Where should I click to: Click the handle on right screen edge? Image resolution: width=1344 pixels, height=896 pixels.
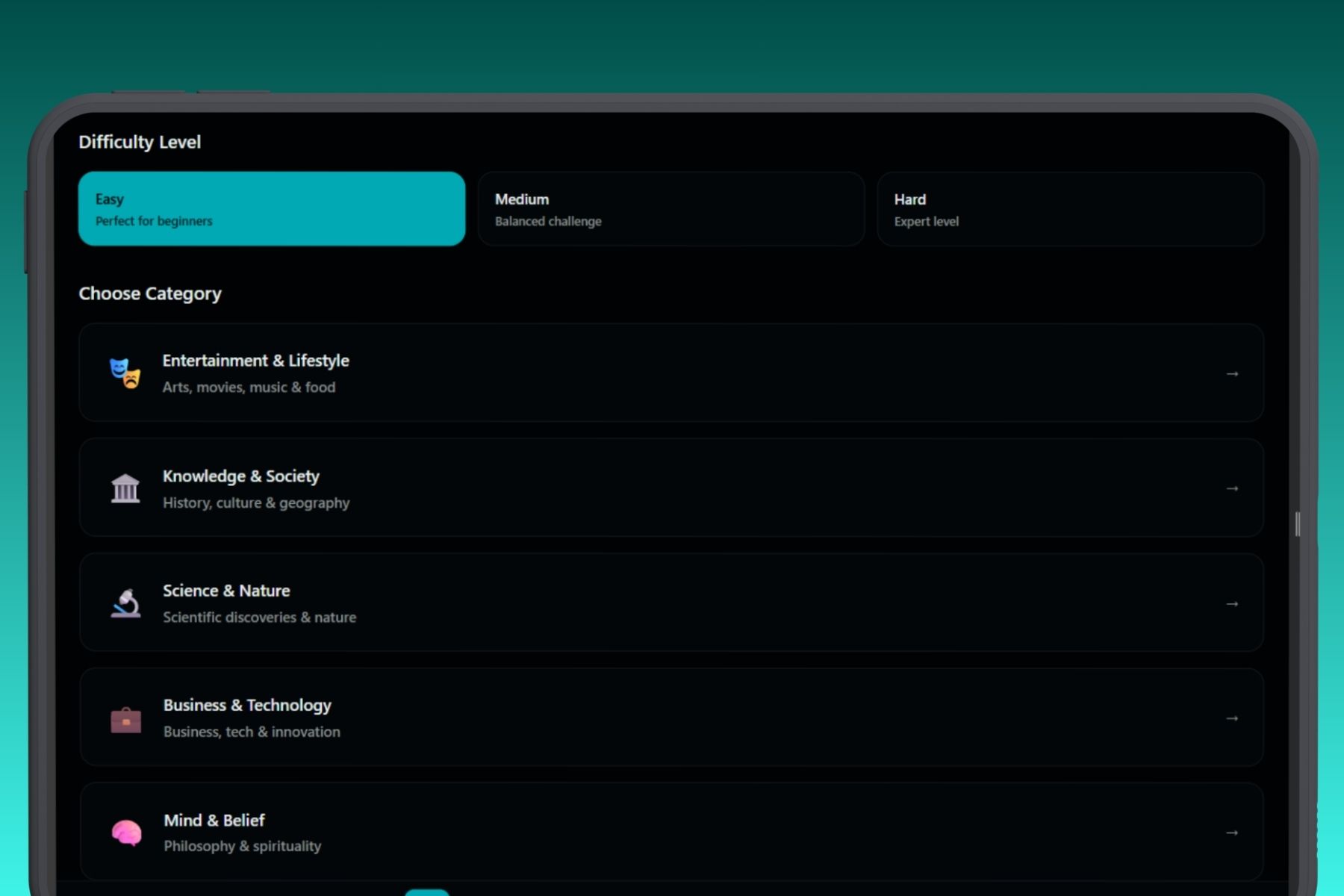[1298, 524]
